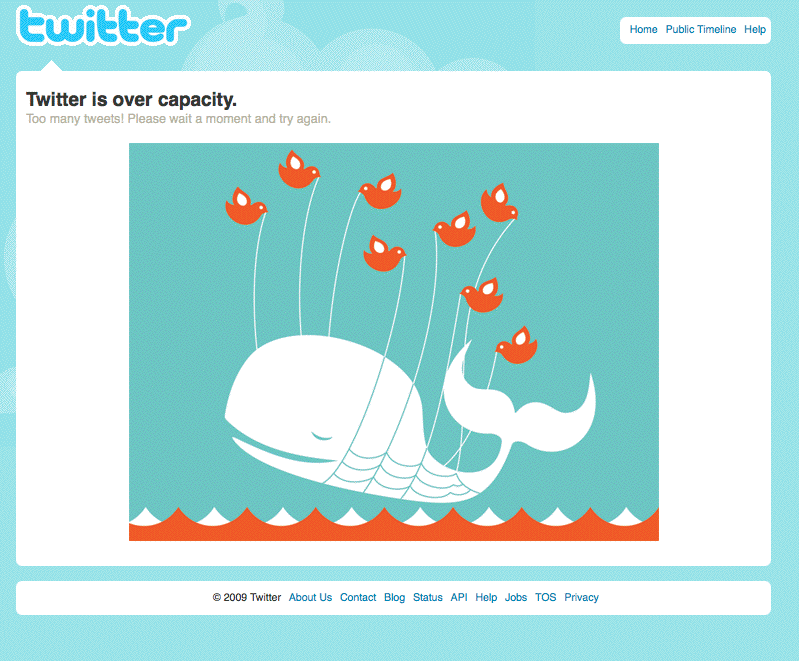Visit the Blog footer link
The height and width of the screenshot is (661, 799).
[394, 597]
